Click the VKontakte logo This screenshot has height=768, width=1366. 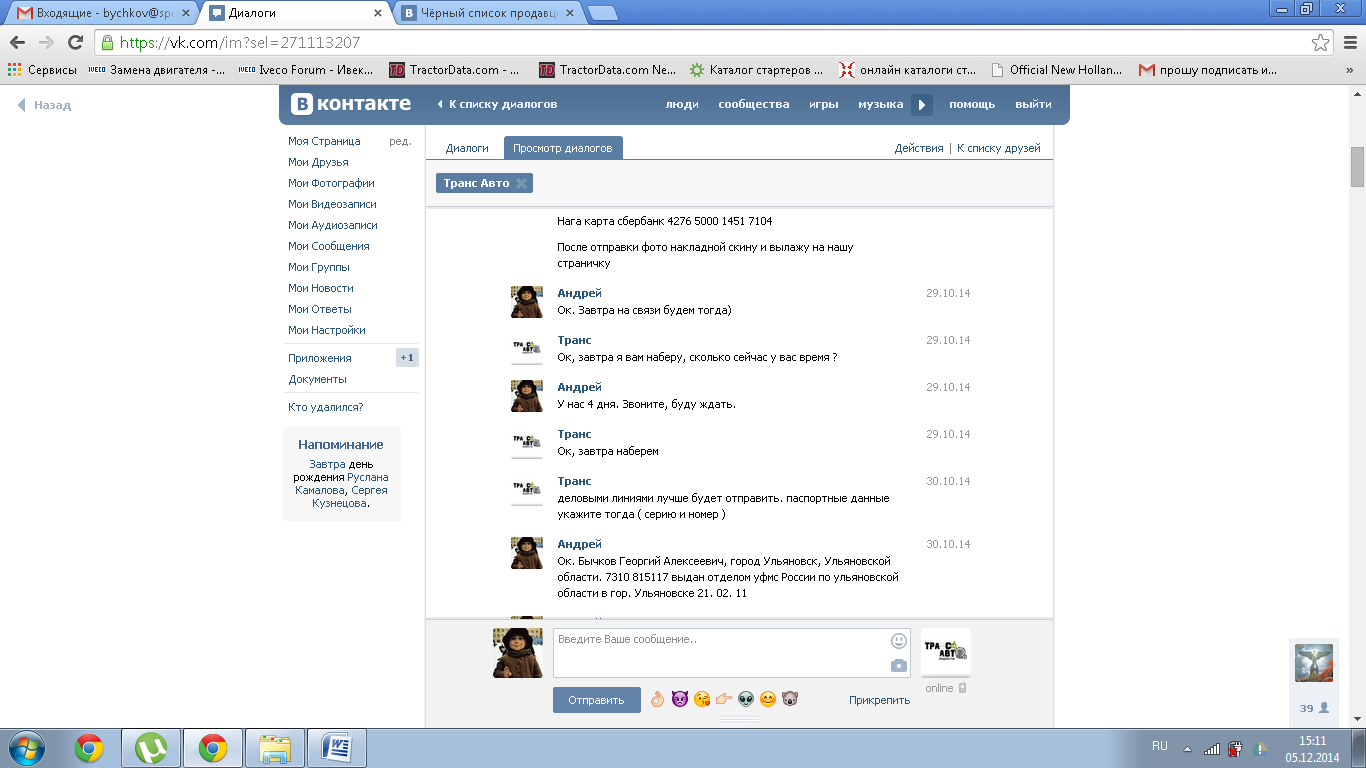coord(351,104)
